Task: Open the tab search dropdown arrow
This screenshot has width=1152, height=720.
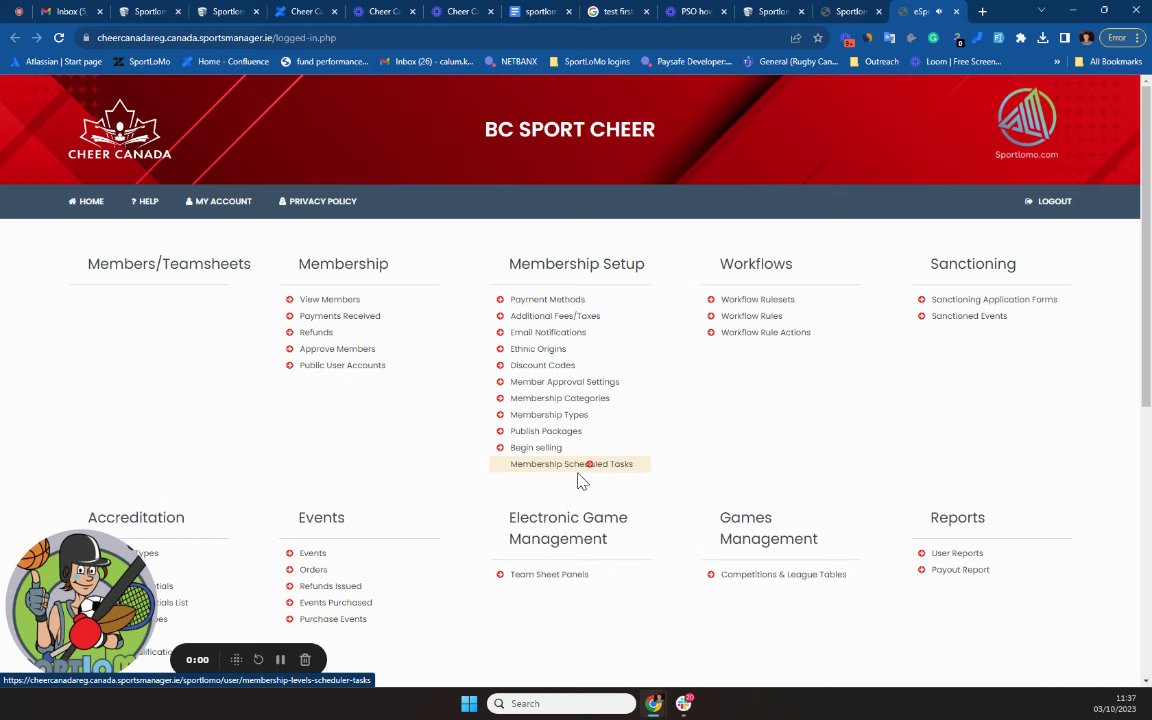Action: (1041, 10)
